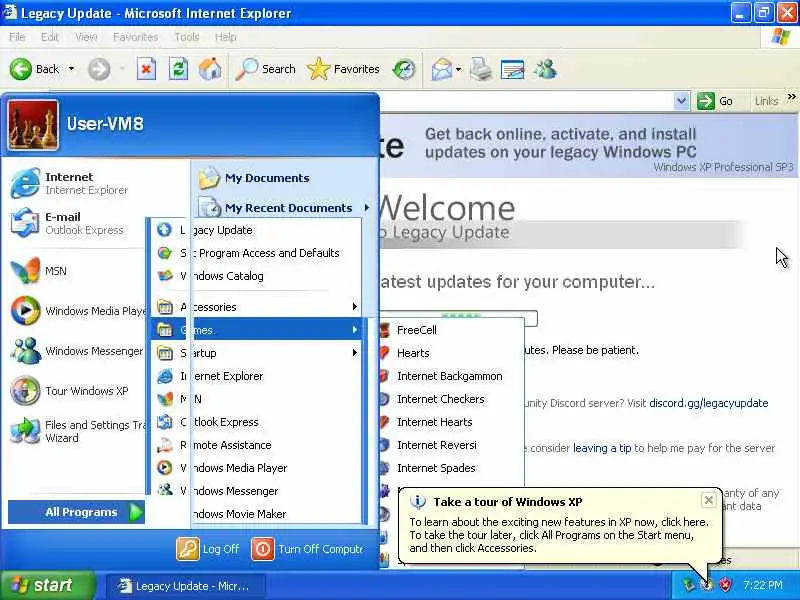
Task: Close the Take a tour balloon
Action: pos(708,500)
